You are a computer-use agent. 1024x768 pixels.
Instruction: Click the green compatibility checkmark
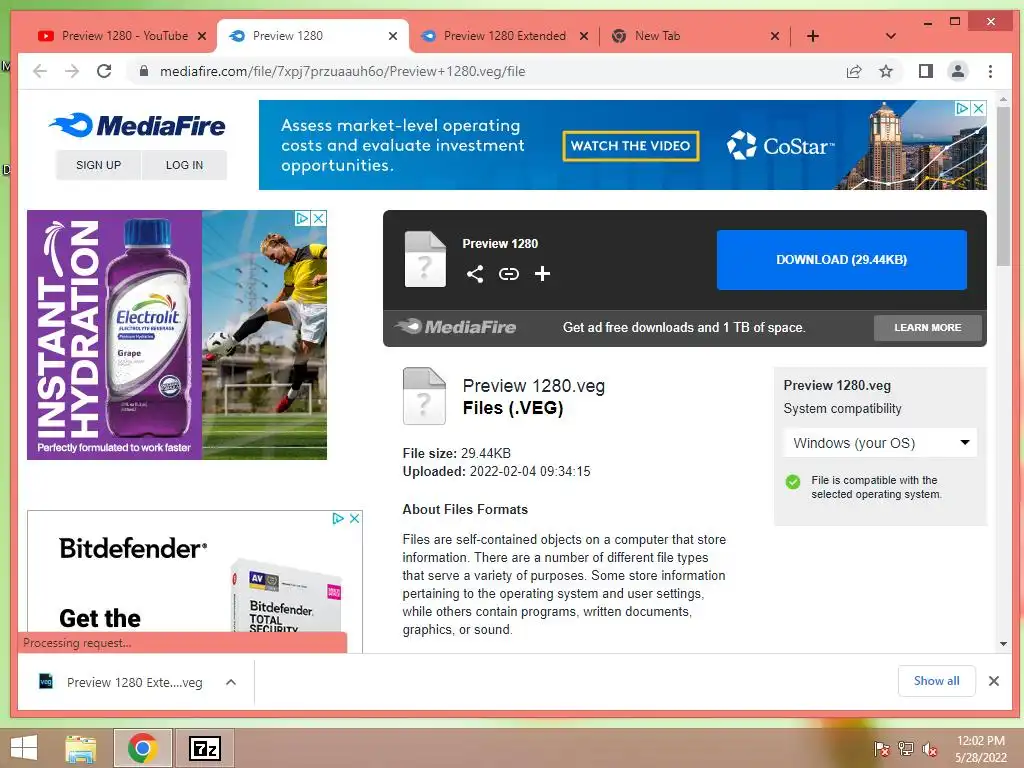pos(793,482)
